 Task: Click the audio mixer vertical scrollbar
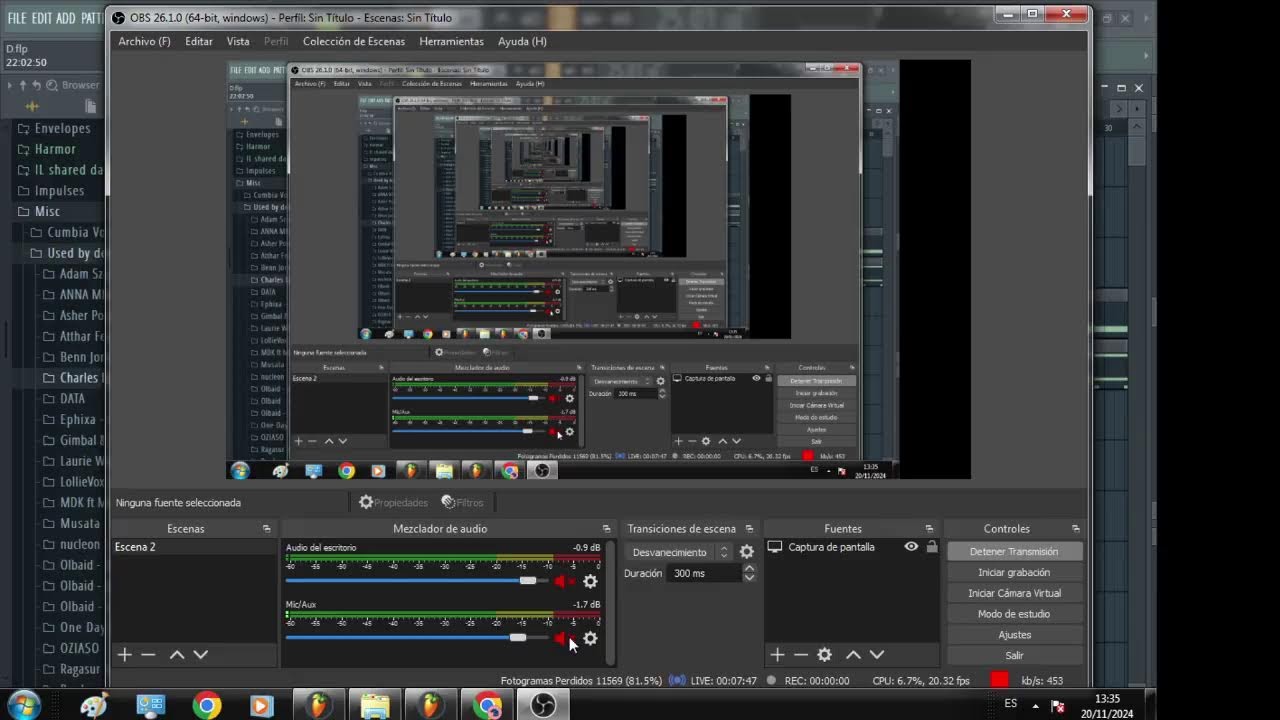pos(610,600)
